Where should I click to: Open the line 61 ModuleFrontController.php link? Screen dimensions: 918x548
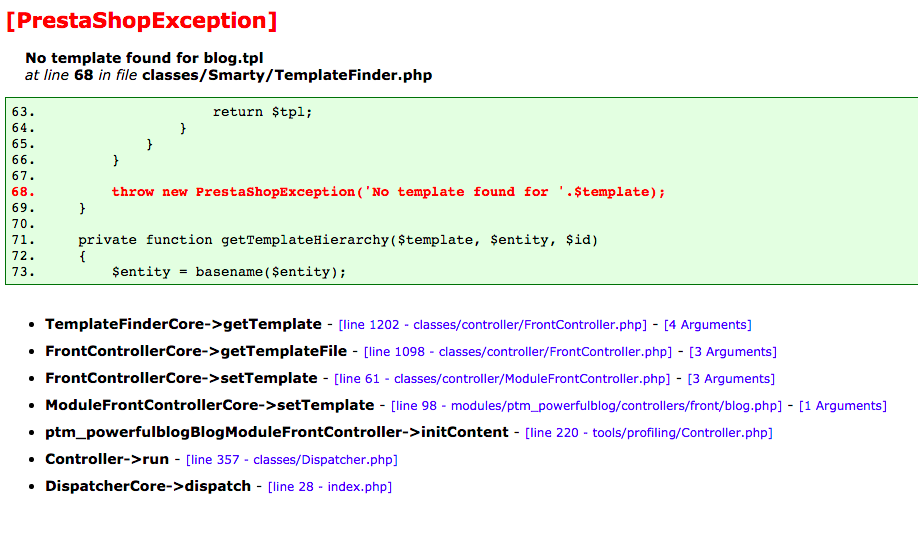502,379
